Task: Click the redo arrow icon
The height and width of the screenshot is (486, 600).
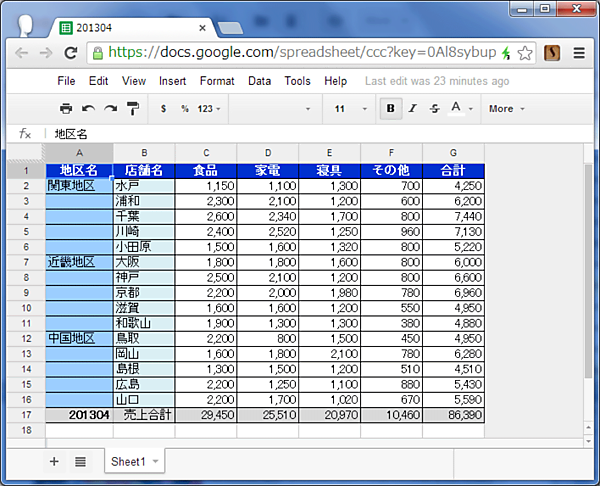Action: point(110,108)
